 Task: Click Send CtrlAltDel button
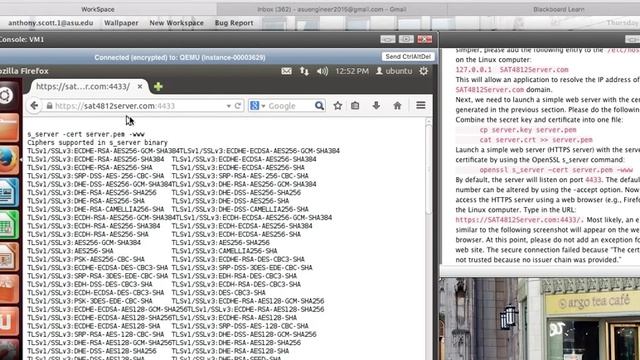(408, 57)
